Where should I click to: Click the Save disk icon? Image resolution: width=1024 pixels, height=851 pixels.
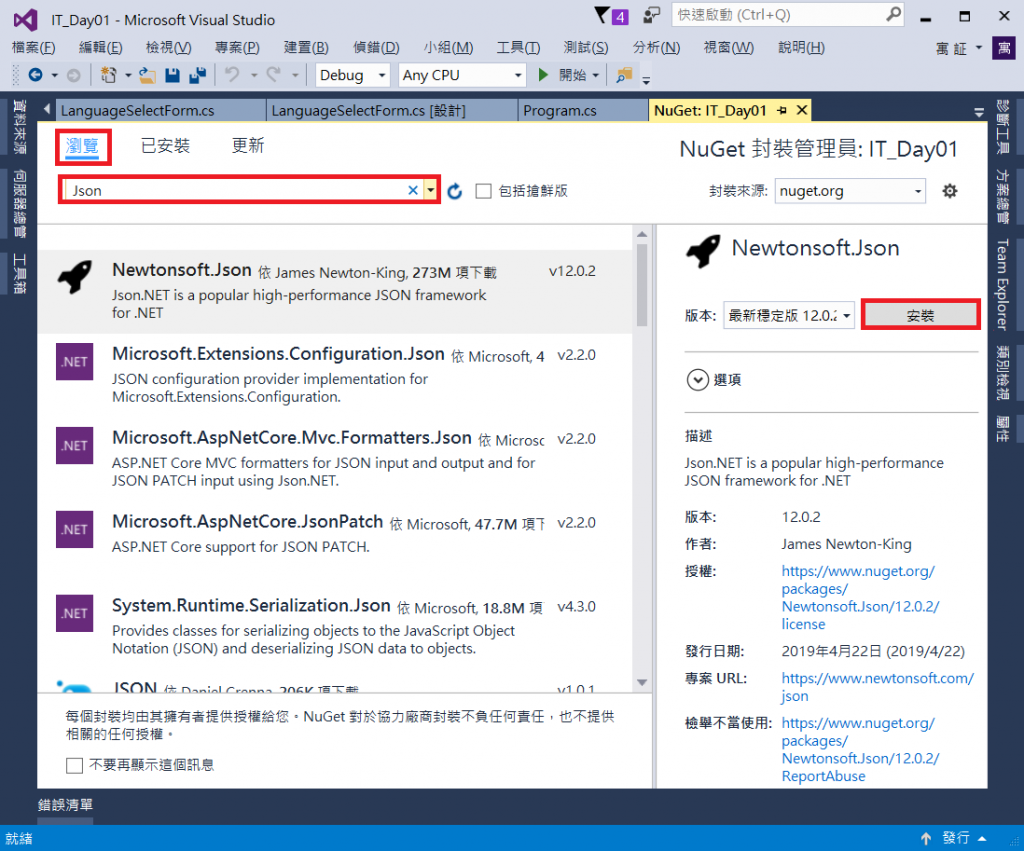click(x=172, y=76)
